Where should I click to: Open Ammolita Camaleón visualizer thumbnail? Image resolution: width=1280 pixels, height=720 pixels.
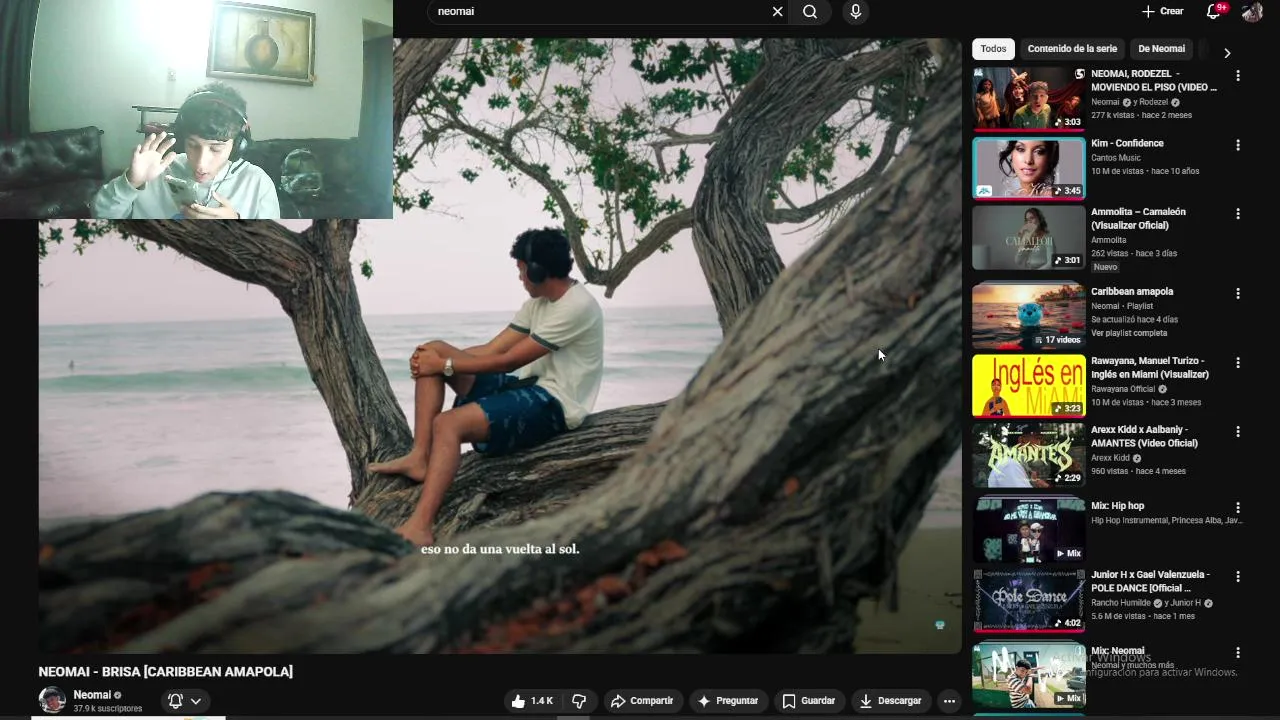coord(1028,237)
